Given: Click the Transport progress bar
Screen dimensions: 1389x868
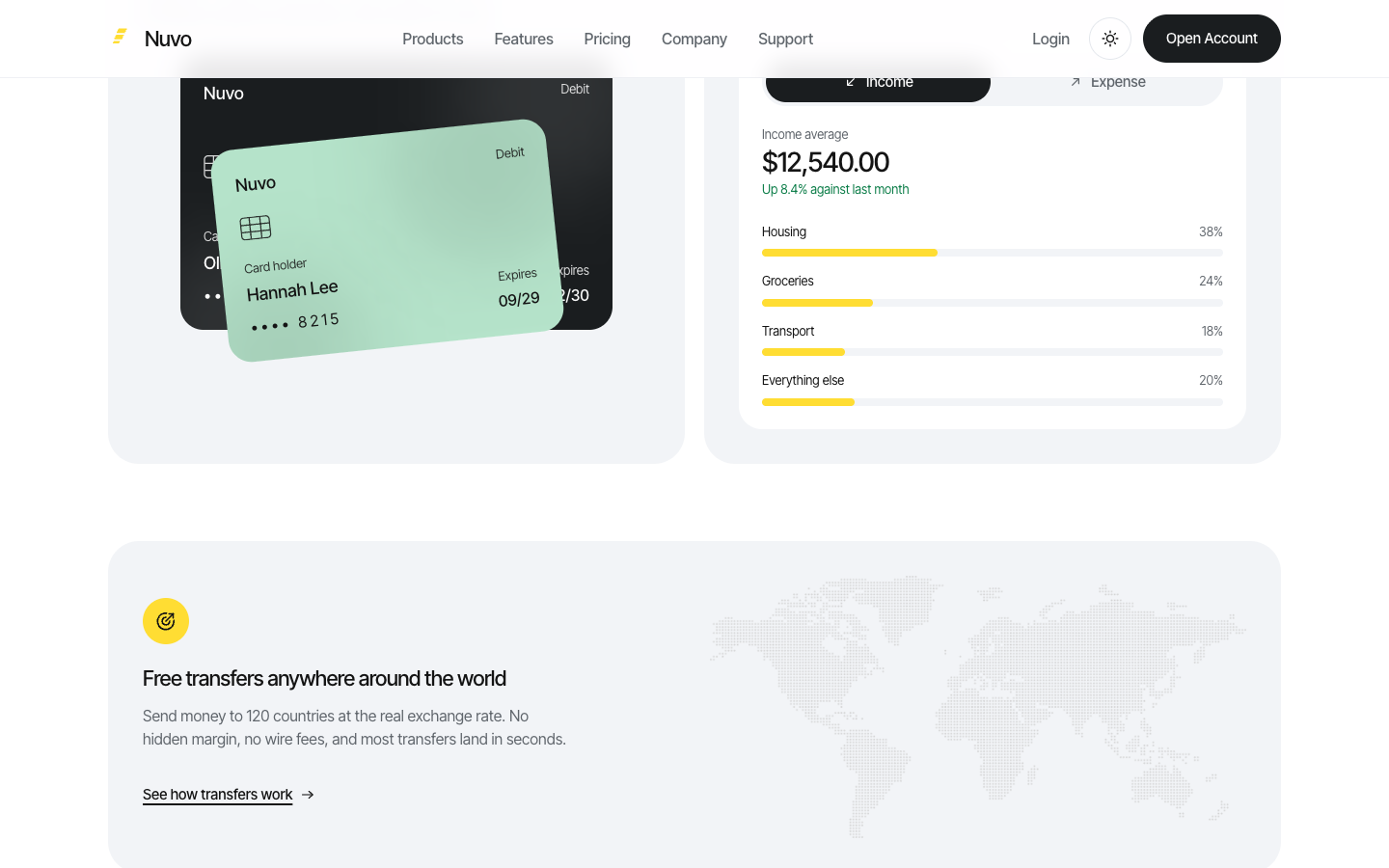Looking at the screenshot, I should [993, 352].
